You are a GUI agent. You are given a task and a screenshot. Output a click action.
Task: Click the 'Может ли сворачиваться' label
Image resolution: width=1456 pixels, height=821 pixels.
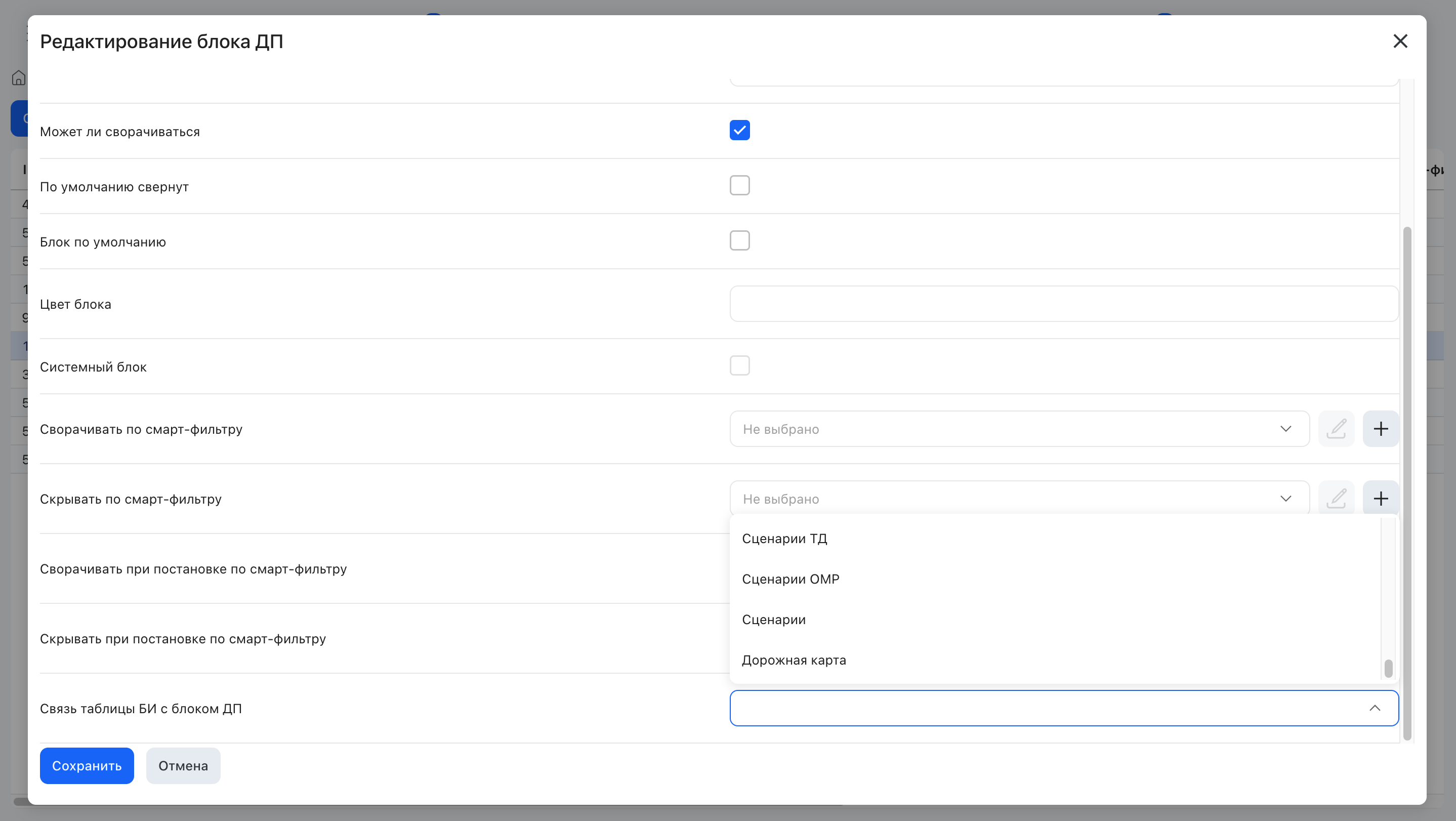(x=120, y=132)
